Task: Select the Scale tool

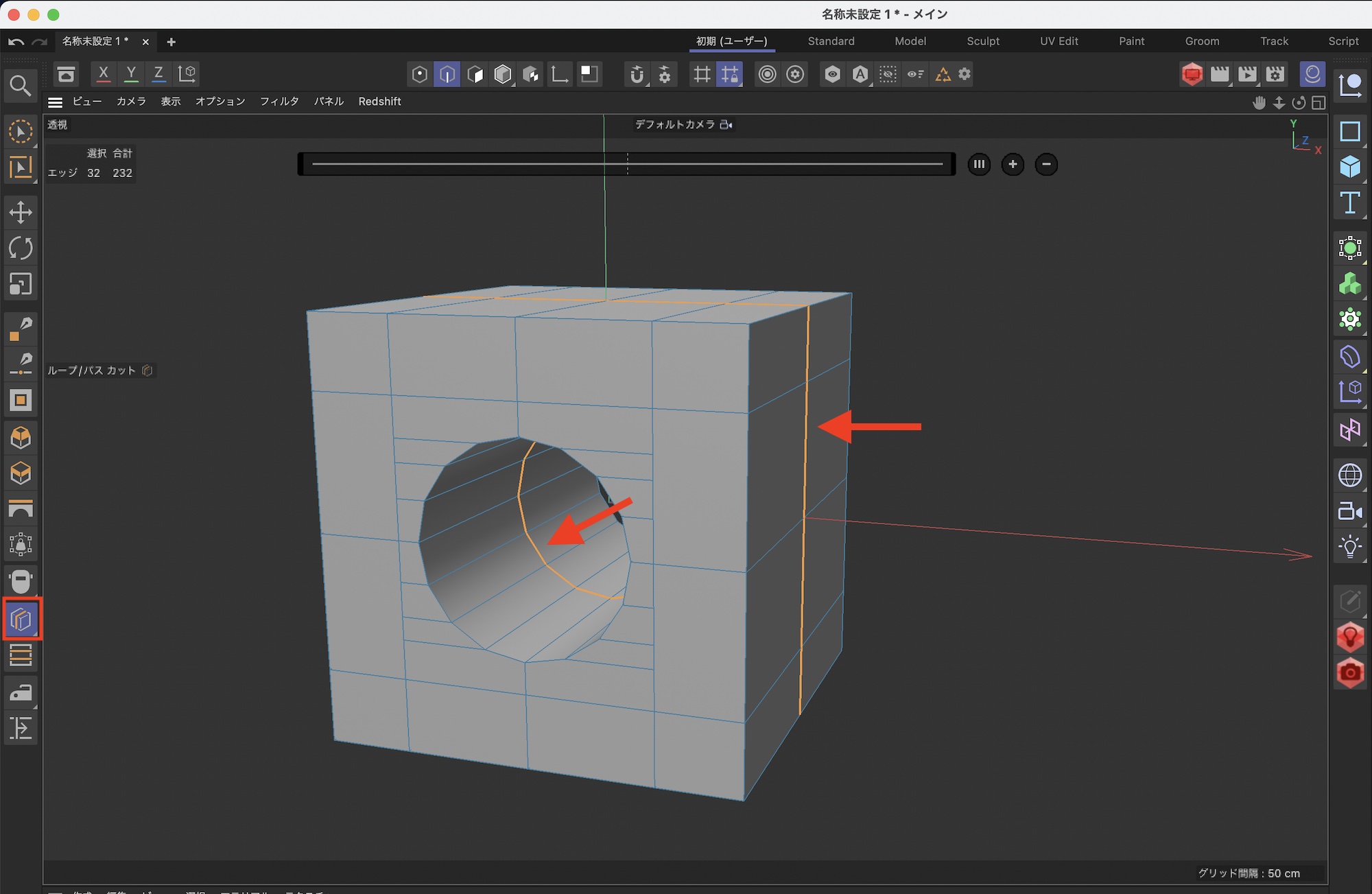Action: (21, 283)
